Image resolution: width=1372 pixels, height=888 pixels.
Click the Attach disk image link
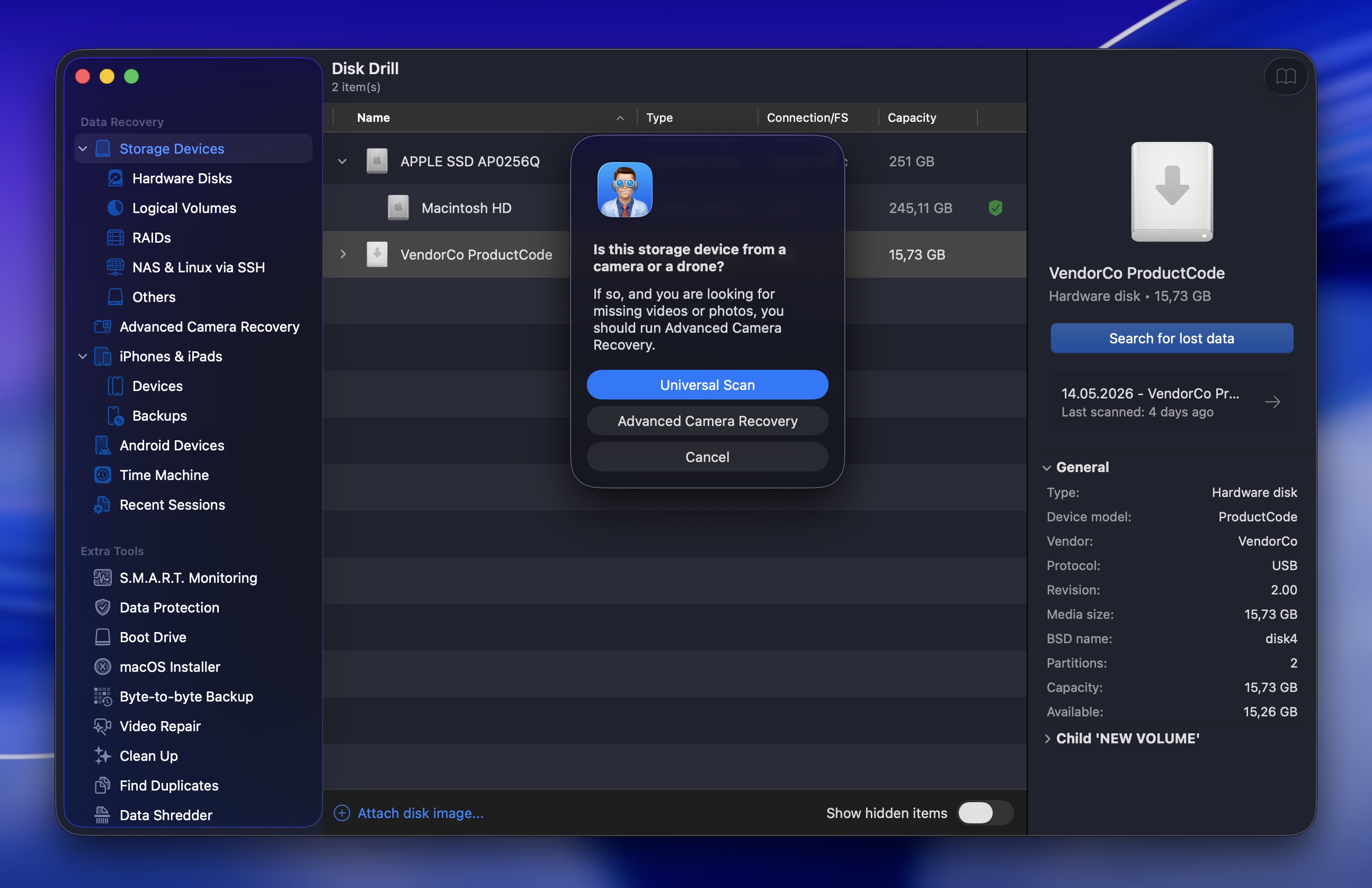420,813
